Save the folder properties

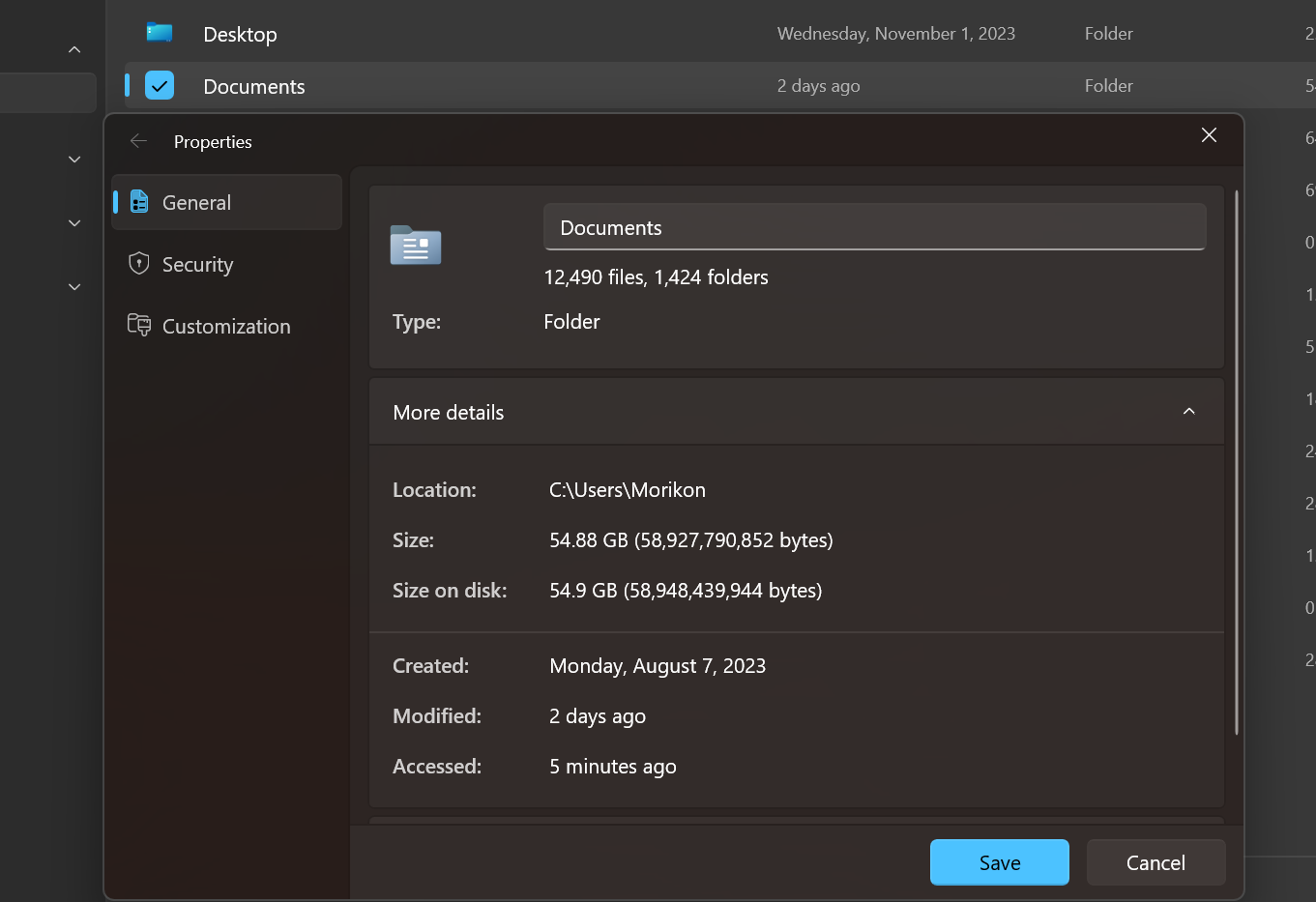coord(999,861)
